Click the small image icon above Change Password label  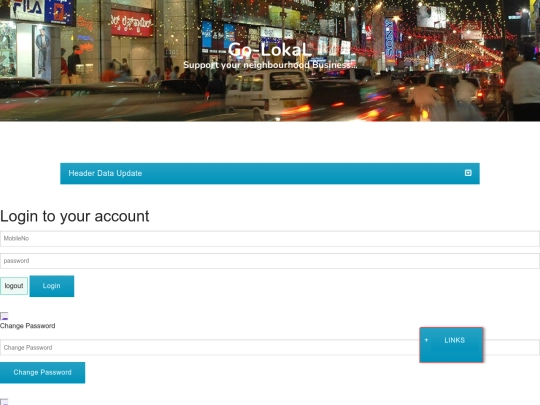click(x=4, y=316)
